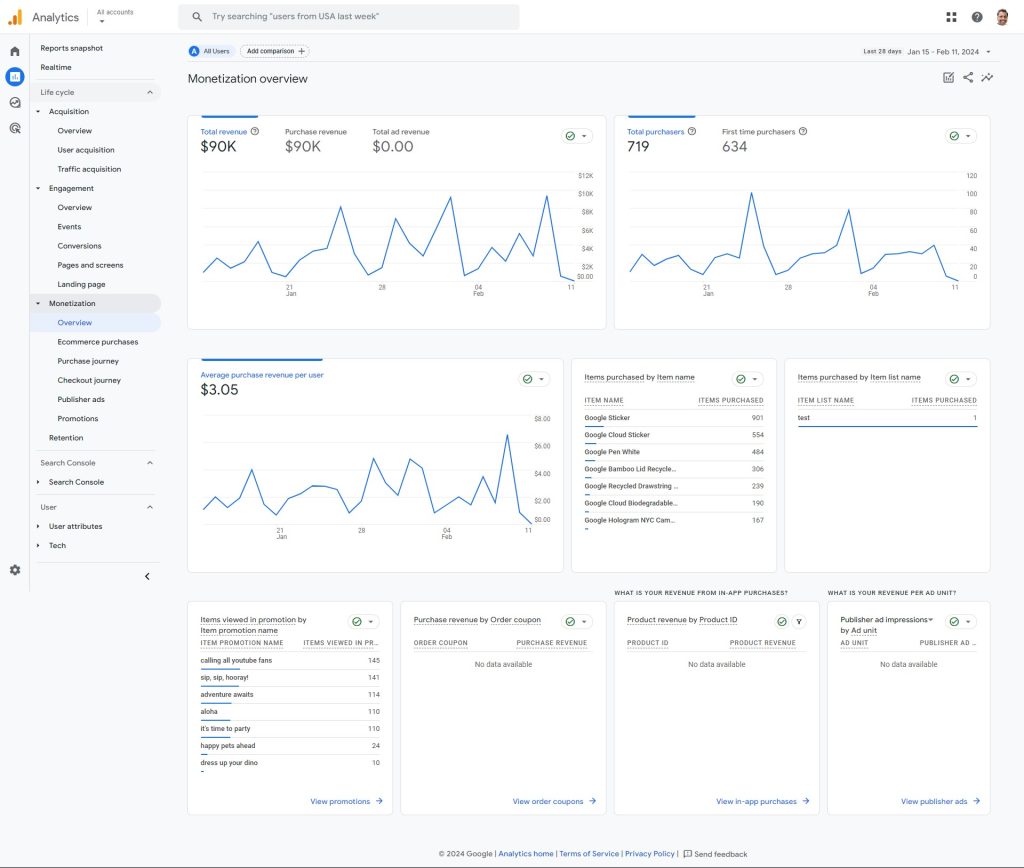Screen dimensions: 1024x868
Task: Click View in-app purchases link
Action: tap(762, 801)
